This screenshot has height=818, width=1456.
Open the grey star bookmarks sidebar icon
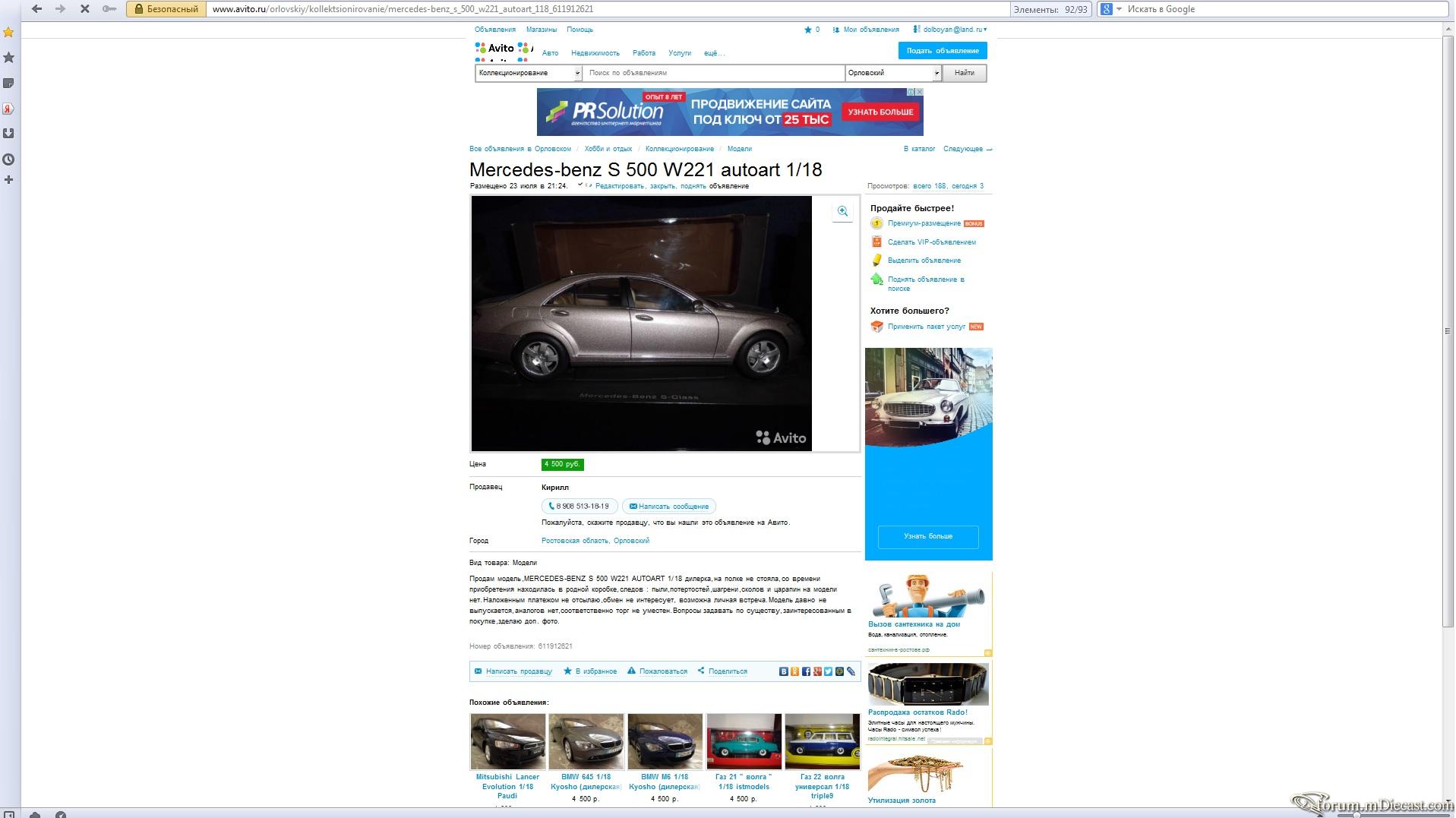[8, 58]
